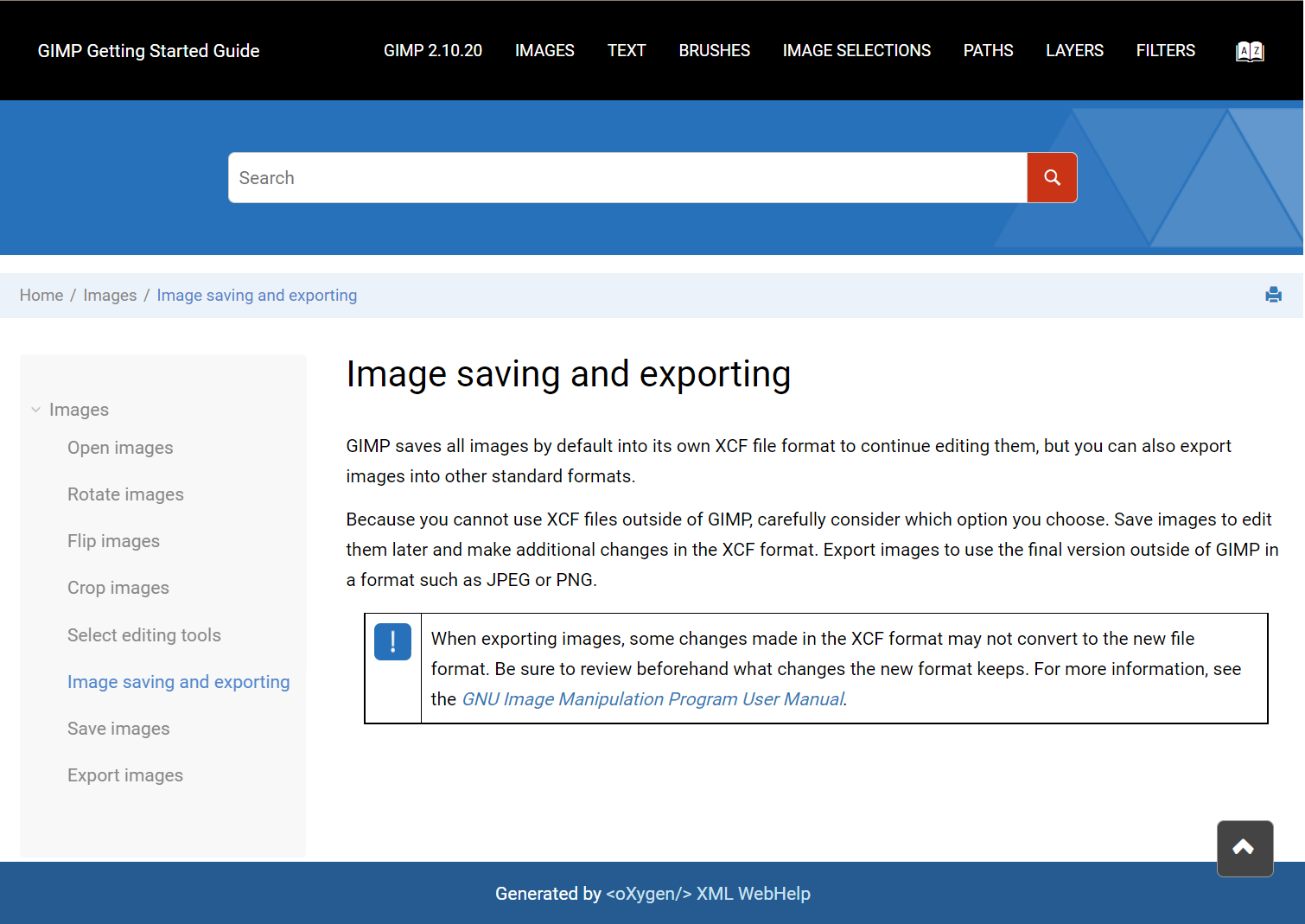Open the Crop images topic
The width and height of the screenshot is (1305, 924).
[118, 588]
